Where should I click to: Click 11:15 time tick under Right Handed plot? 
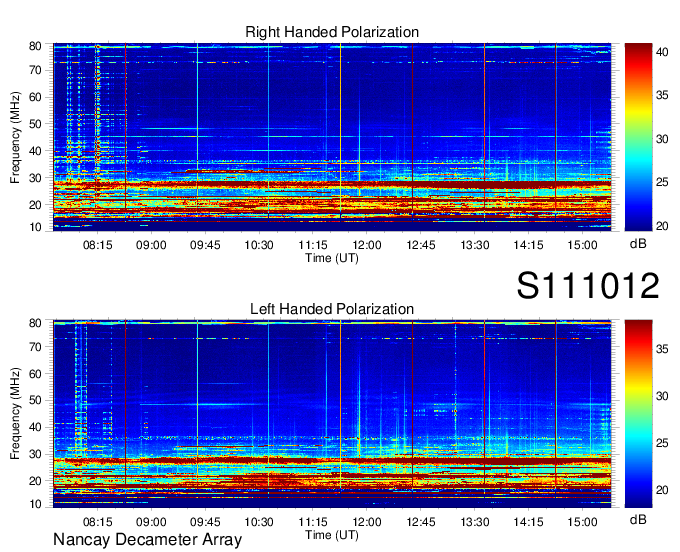click(313, 245)
